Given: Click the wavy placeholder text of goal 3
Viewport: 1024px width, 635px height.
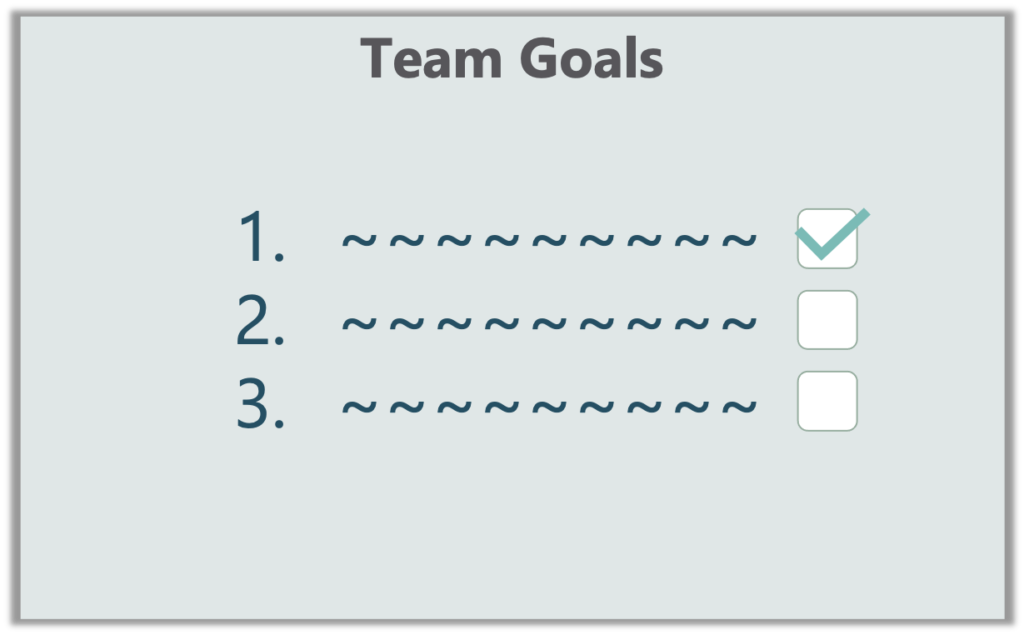Looking at the screenshot, I should 549,406.
